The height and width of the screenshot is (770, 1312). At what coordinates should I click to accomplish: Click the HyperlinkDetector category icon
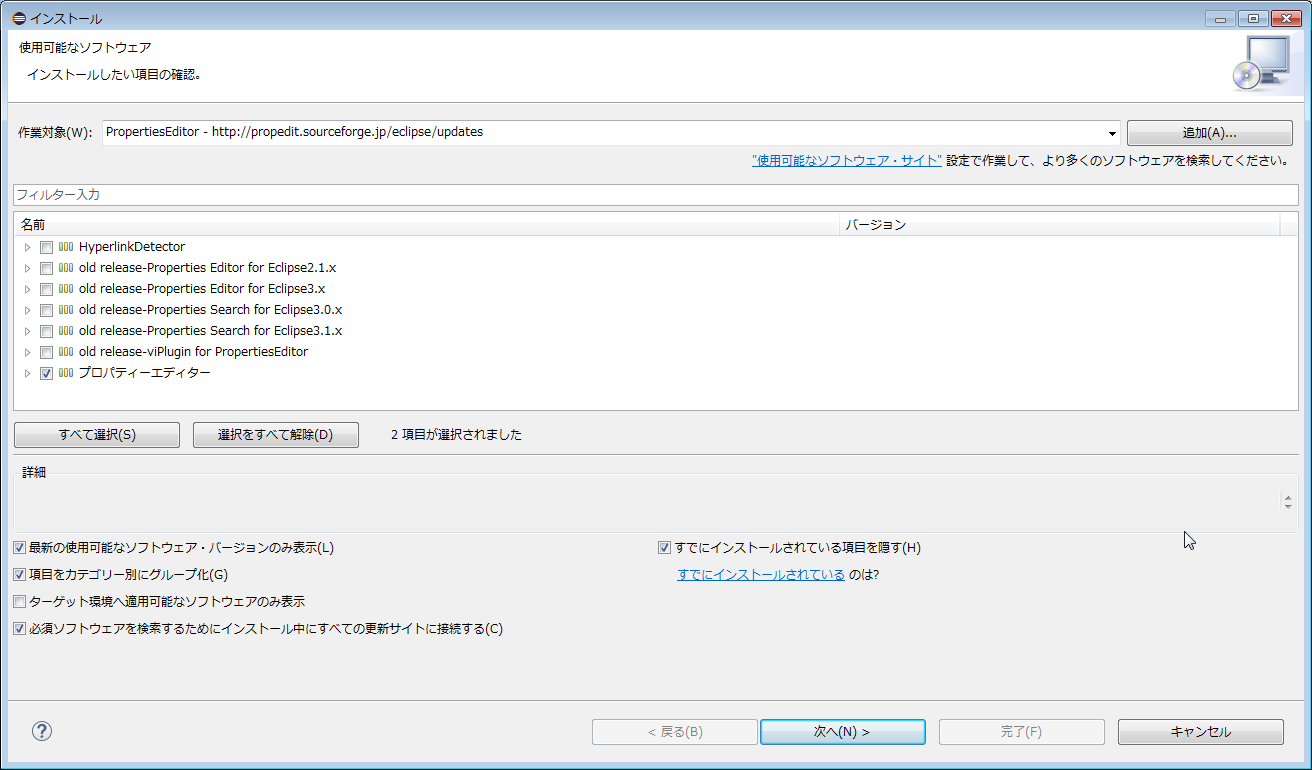[x=66, y=247]
